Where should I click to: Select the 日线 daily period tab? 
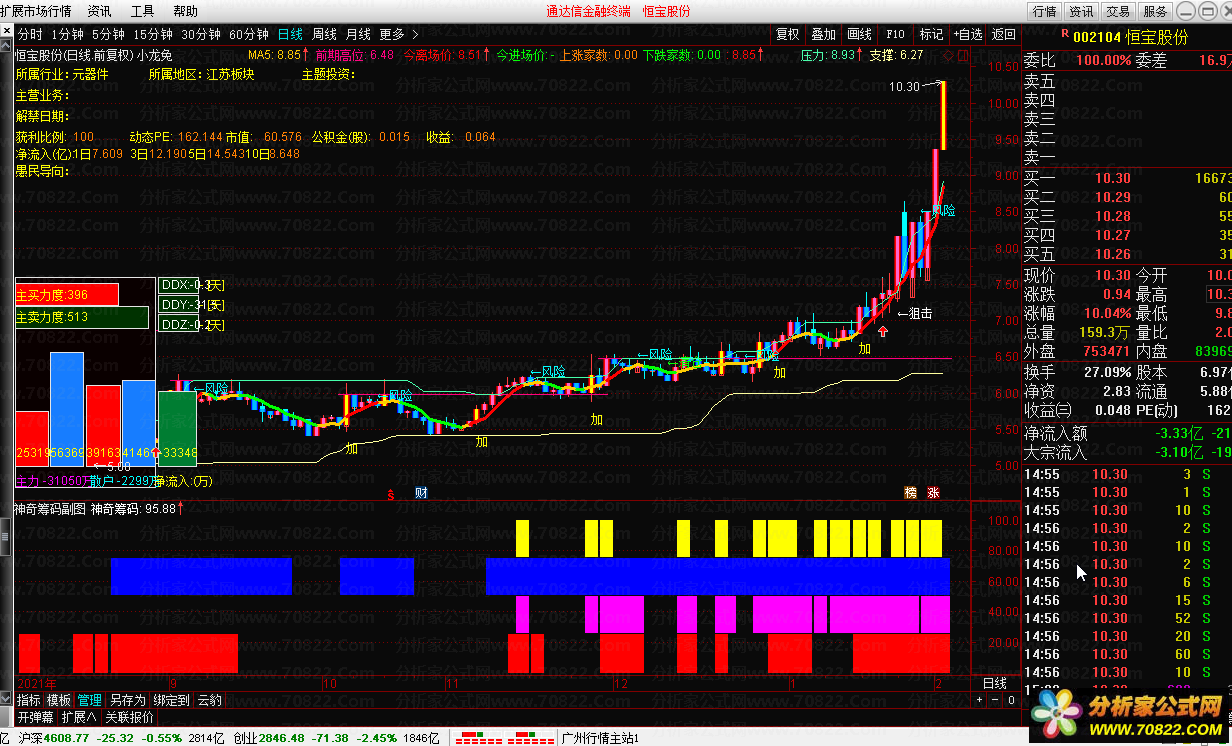(x=290, y=34)
